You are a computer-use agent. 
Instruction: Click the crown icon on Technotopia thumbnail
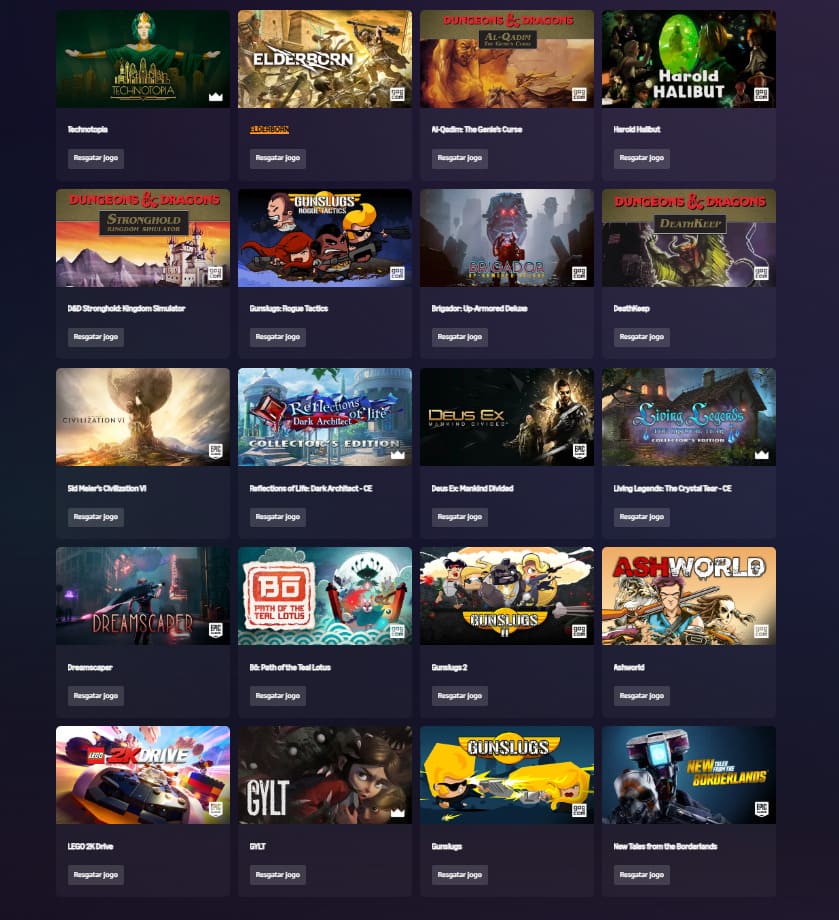[216, 97]
